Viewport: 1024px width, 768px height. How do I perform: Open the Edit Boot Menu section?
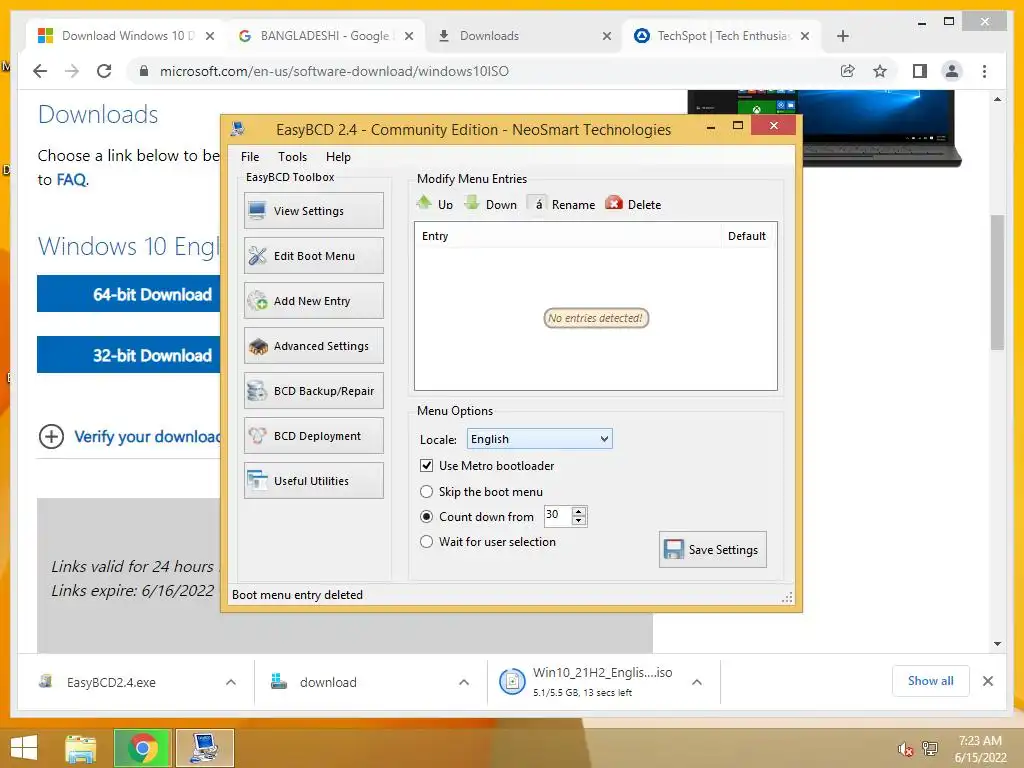coord(313,255)
